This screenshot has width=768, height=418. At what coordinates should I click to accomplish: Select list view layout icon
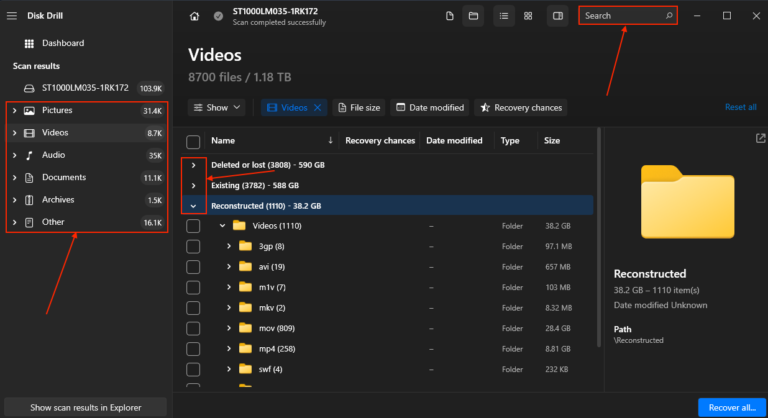tap(504, 16)
